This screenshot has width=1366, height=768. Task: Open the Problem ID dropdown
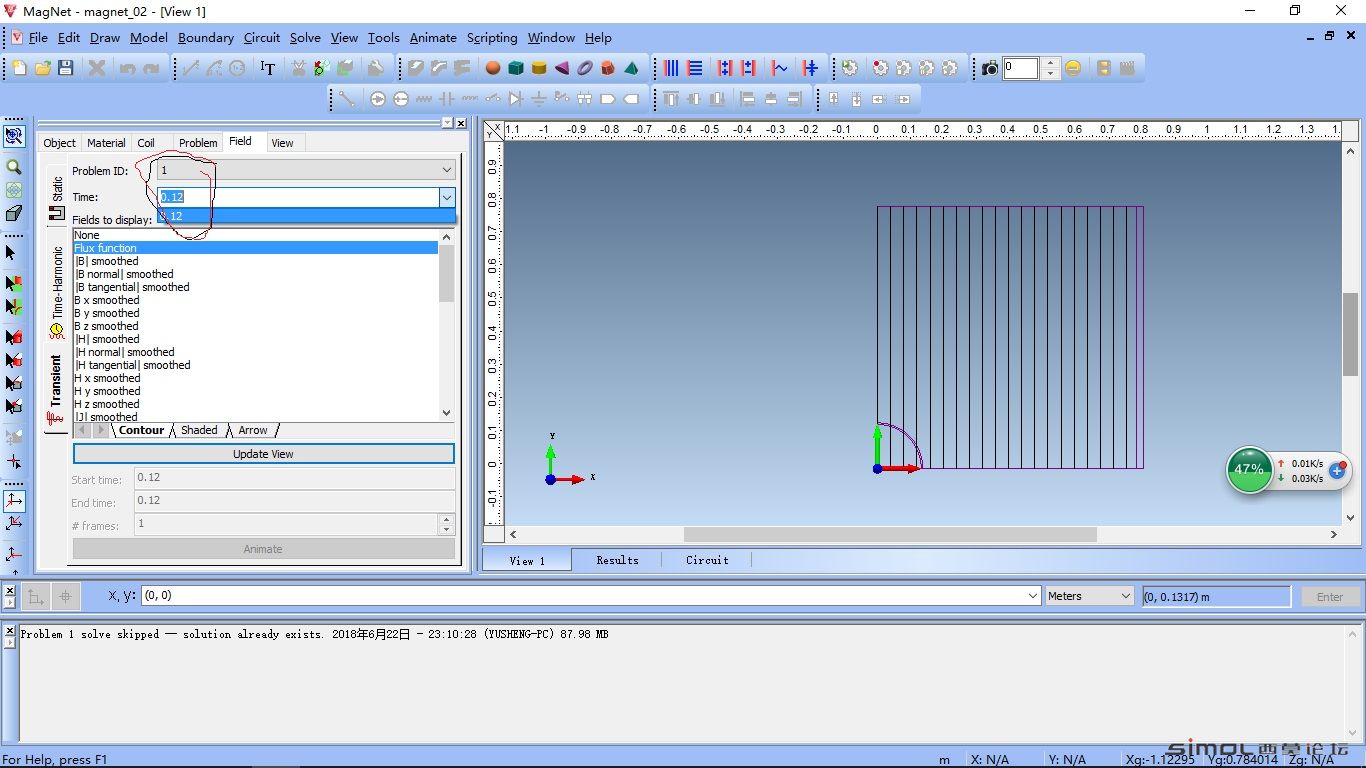tap(447, 170)
